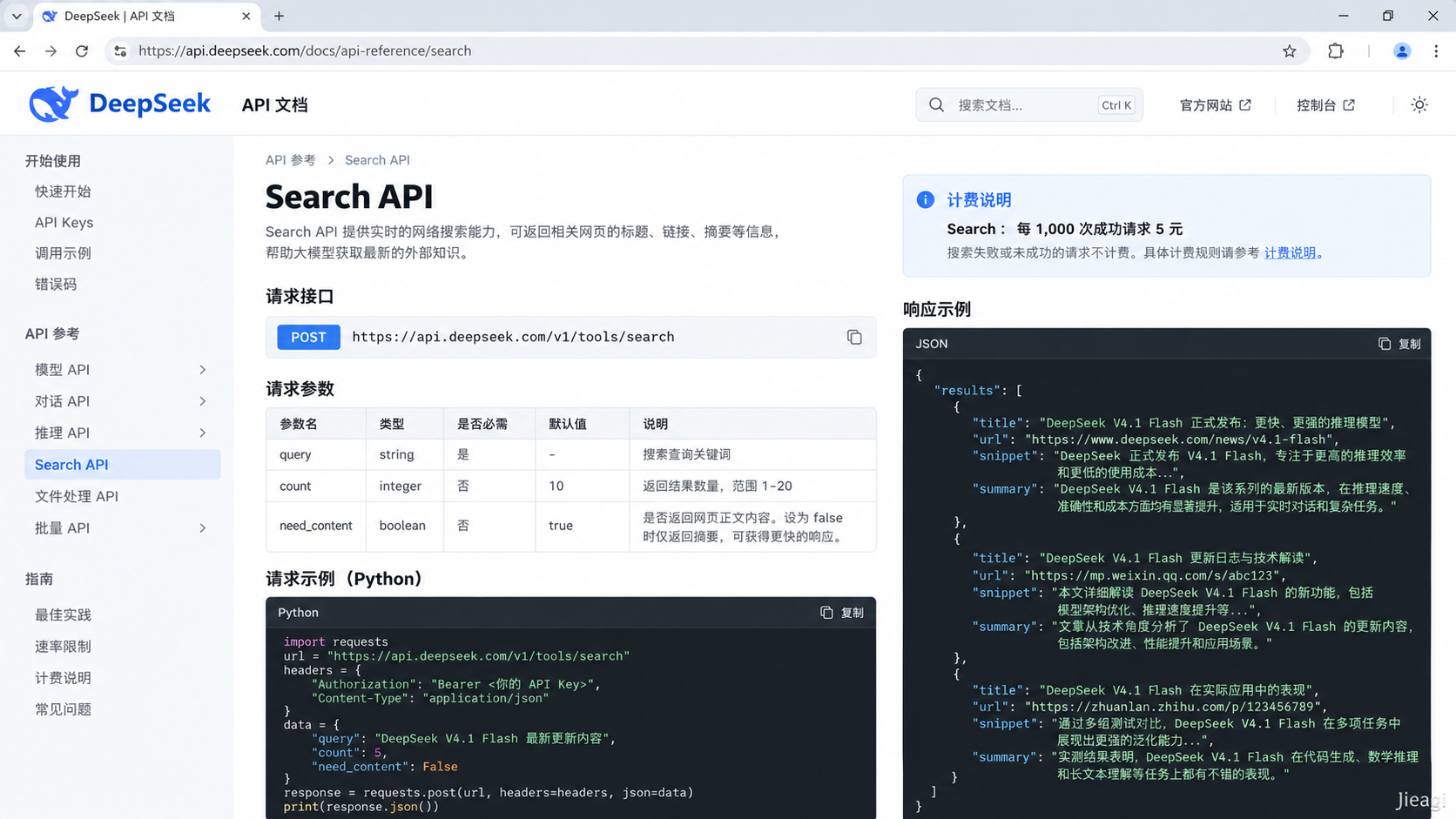Click the DeepSeek whale logo
This screenshot has height=819, width=1456.
[x=54, y=104]
